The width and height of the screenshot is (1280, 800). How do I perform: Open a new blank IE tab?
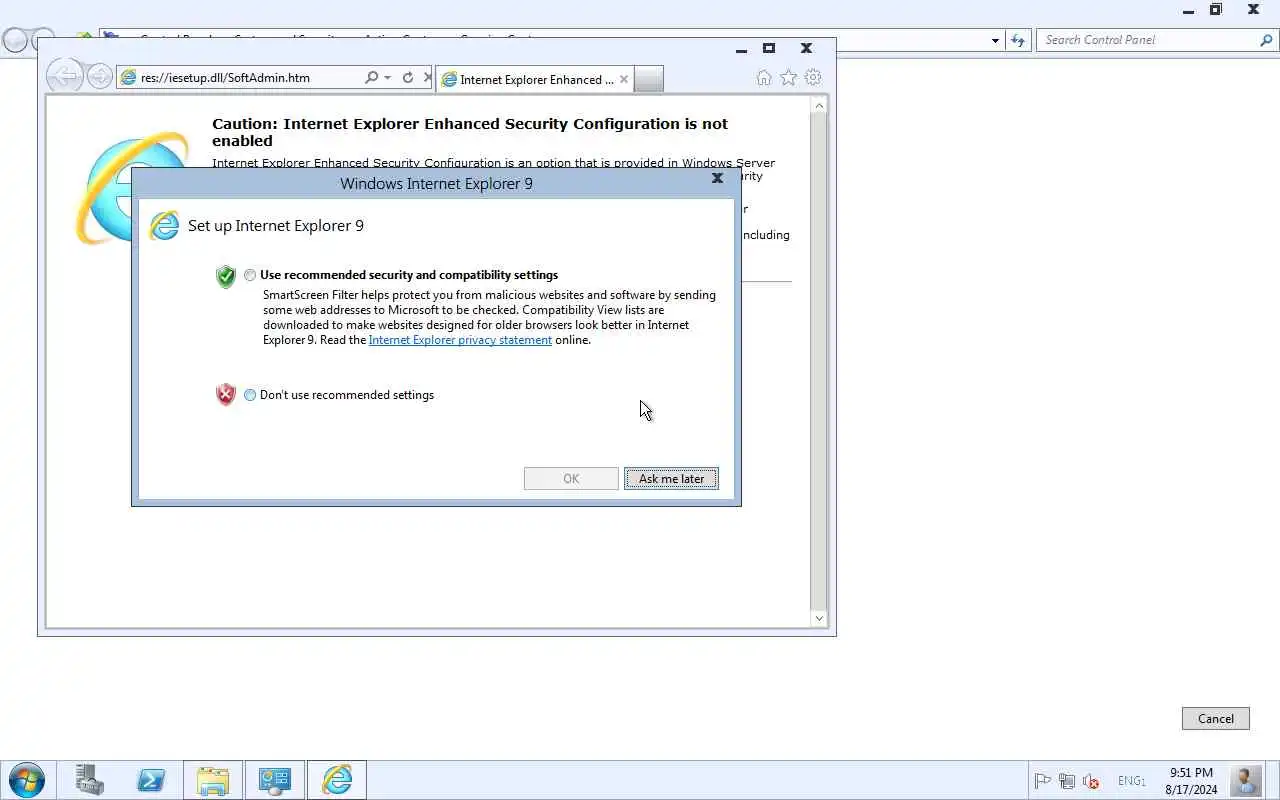coord(649,80)
